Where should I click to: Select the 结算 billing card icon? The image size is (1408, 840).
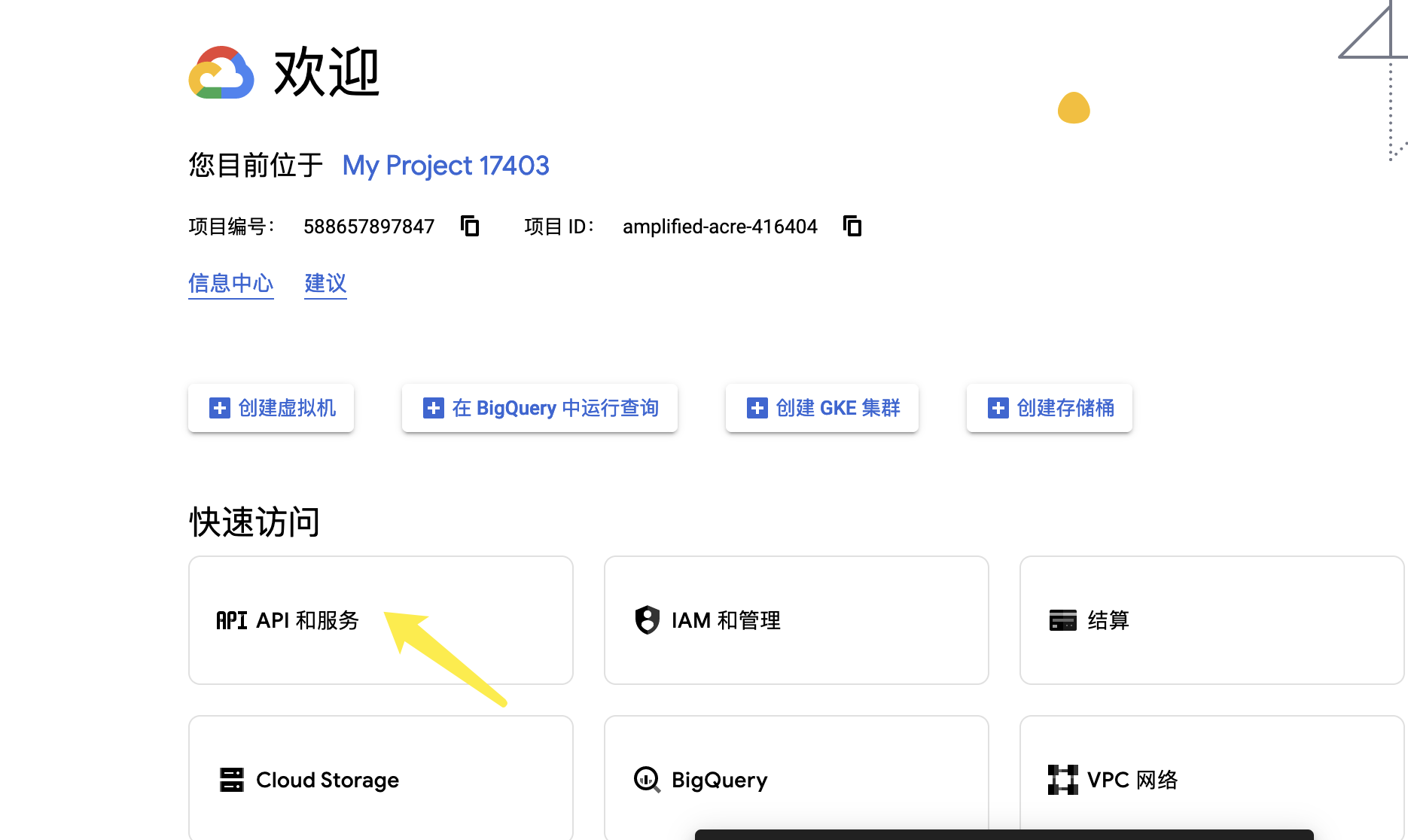[1062, 620]
